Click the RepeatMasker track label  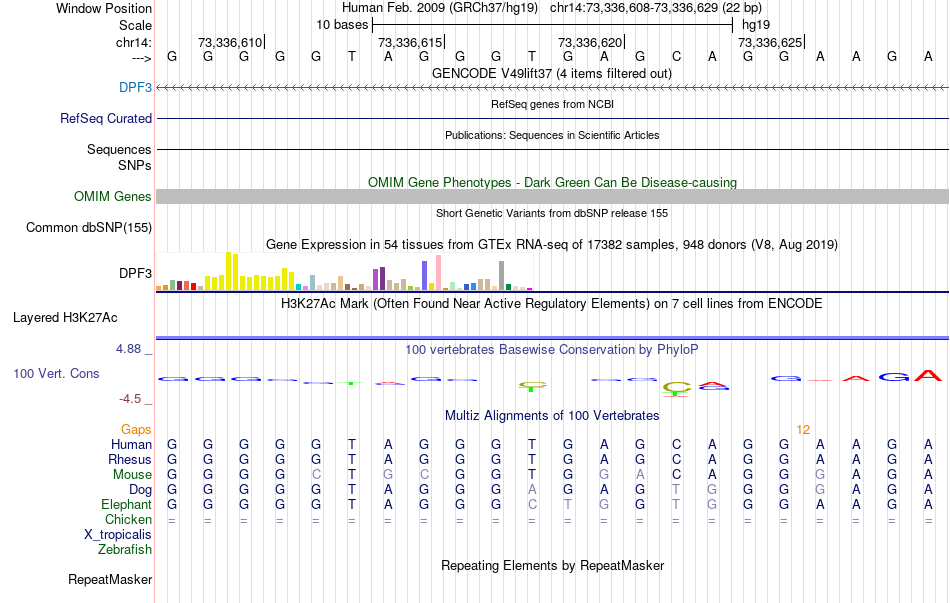pyautogui.click(x=110, y=579)
